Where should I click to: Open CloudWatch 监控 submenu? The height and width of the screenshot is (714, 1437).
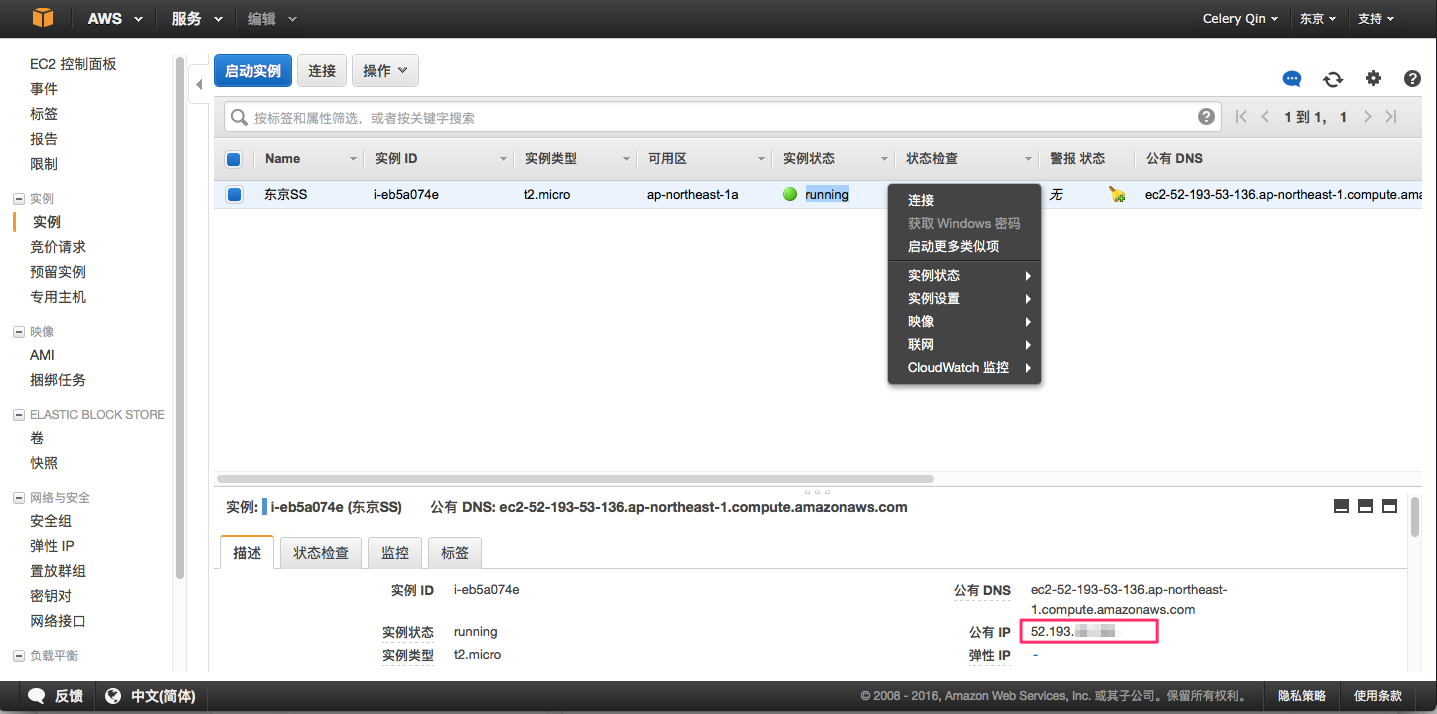pyautogui.click(x=965, y=367)
